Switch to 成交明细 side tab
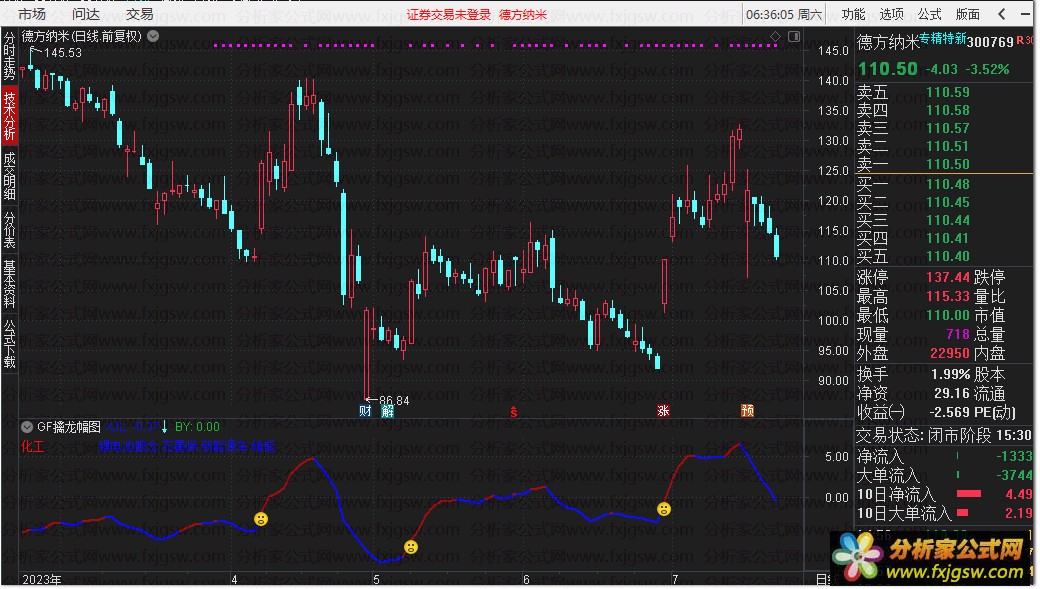This screenshot has height=589, width=1040. tap(9, 176)
